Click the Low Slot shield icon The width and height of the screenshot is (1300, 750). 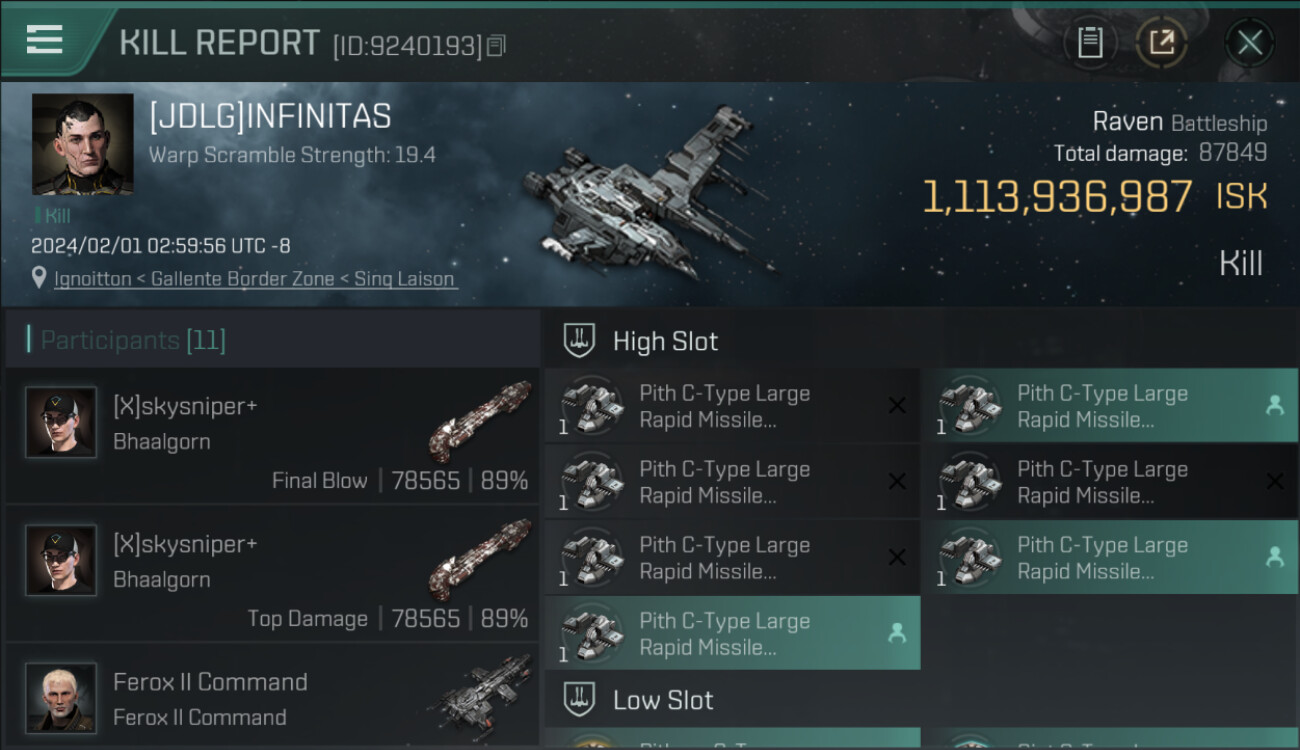point(580,699)
